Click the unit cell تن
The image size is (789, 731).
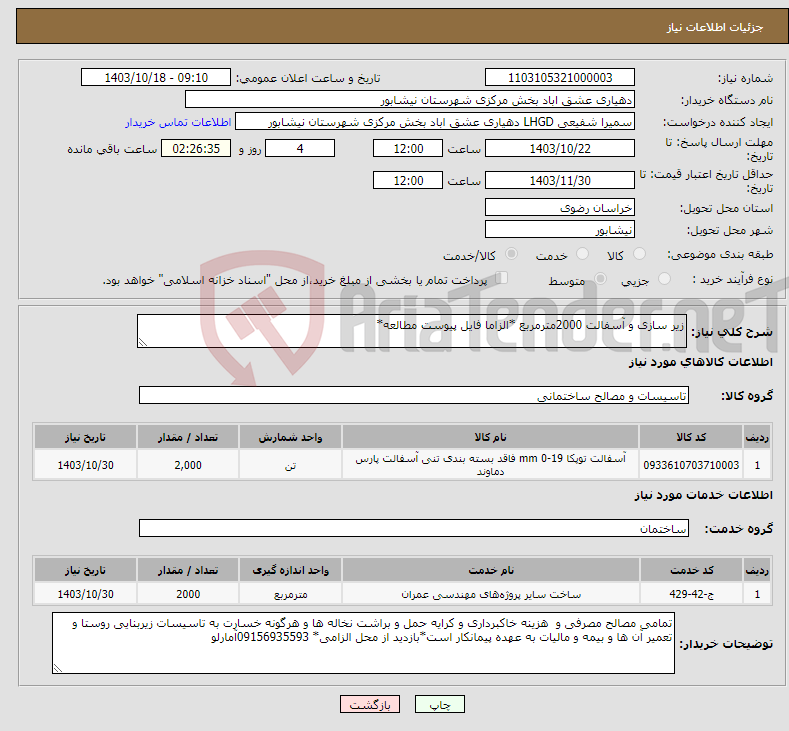(x=290, y=464)
